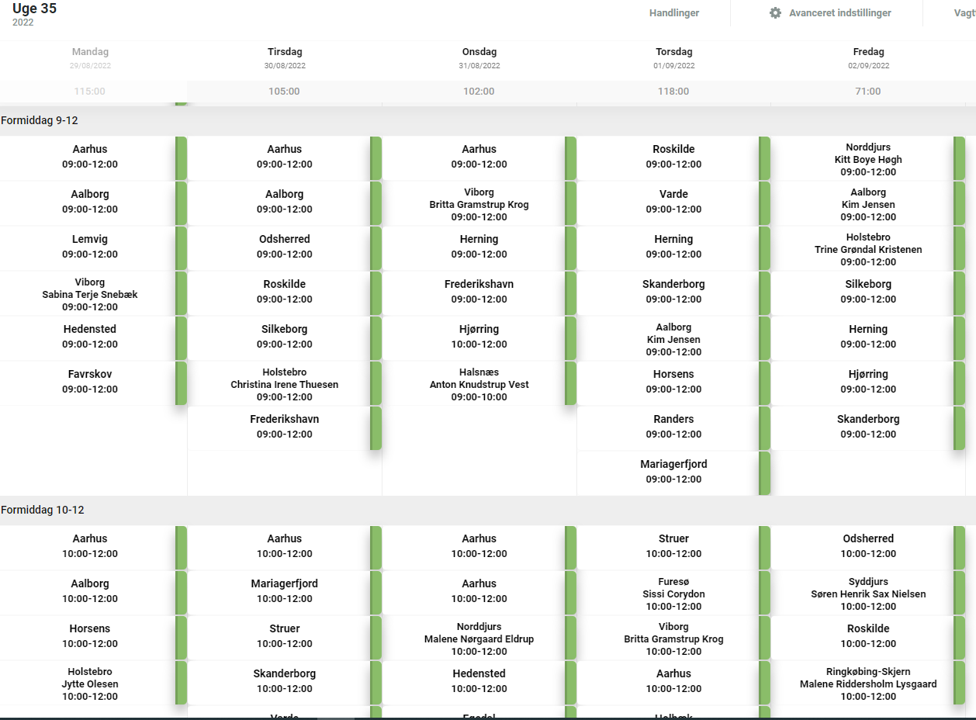The width and height of the screenshot is (976, 720).
Task: Click Avanceret indstillinger text label
Action: [839, 13]
